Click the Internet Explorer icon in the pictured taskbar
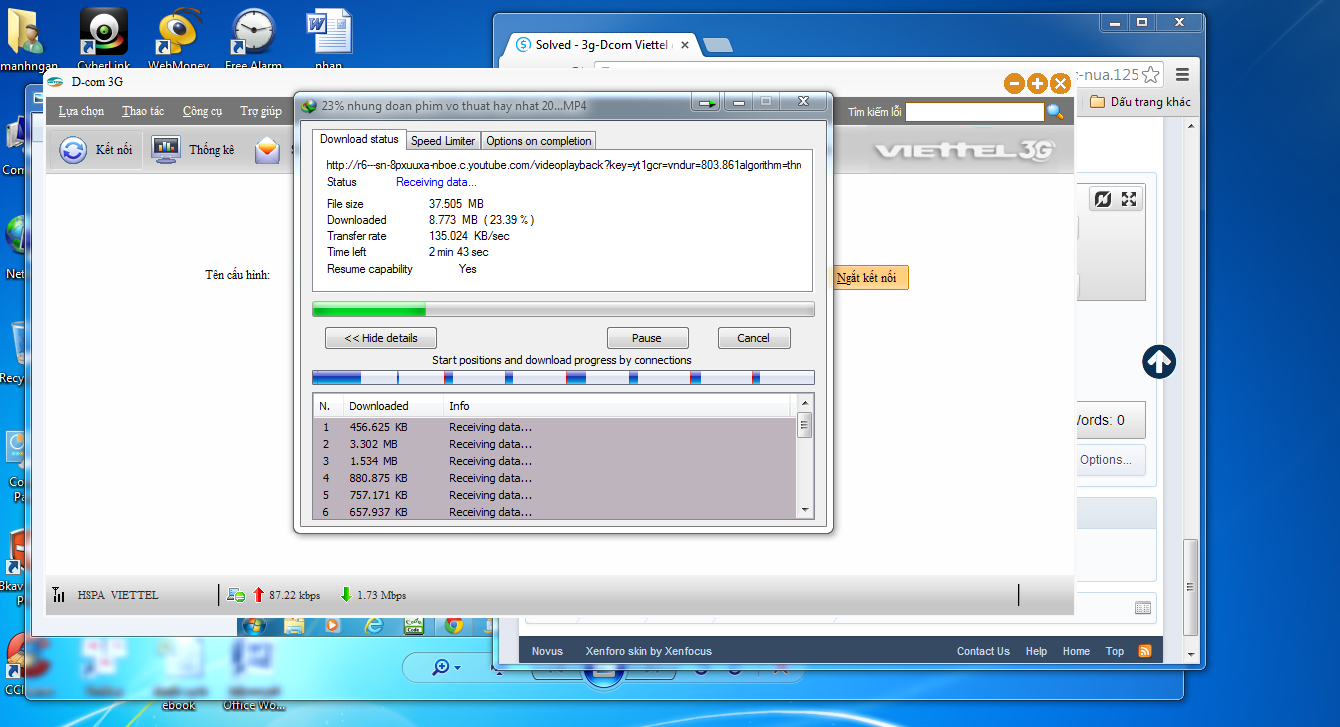The image size is (1340, 727). coord(375,626)
